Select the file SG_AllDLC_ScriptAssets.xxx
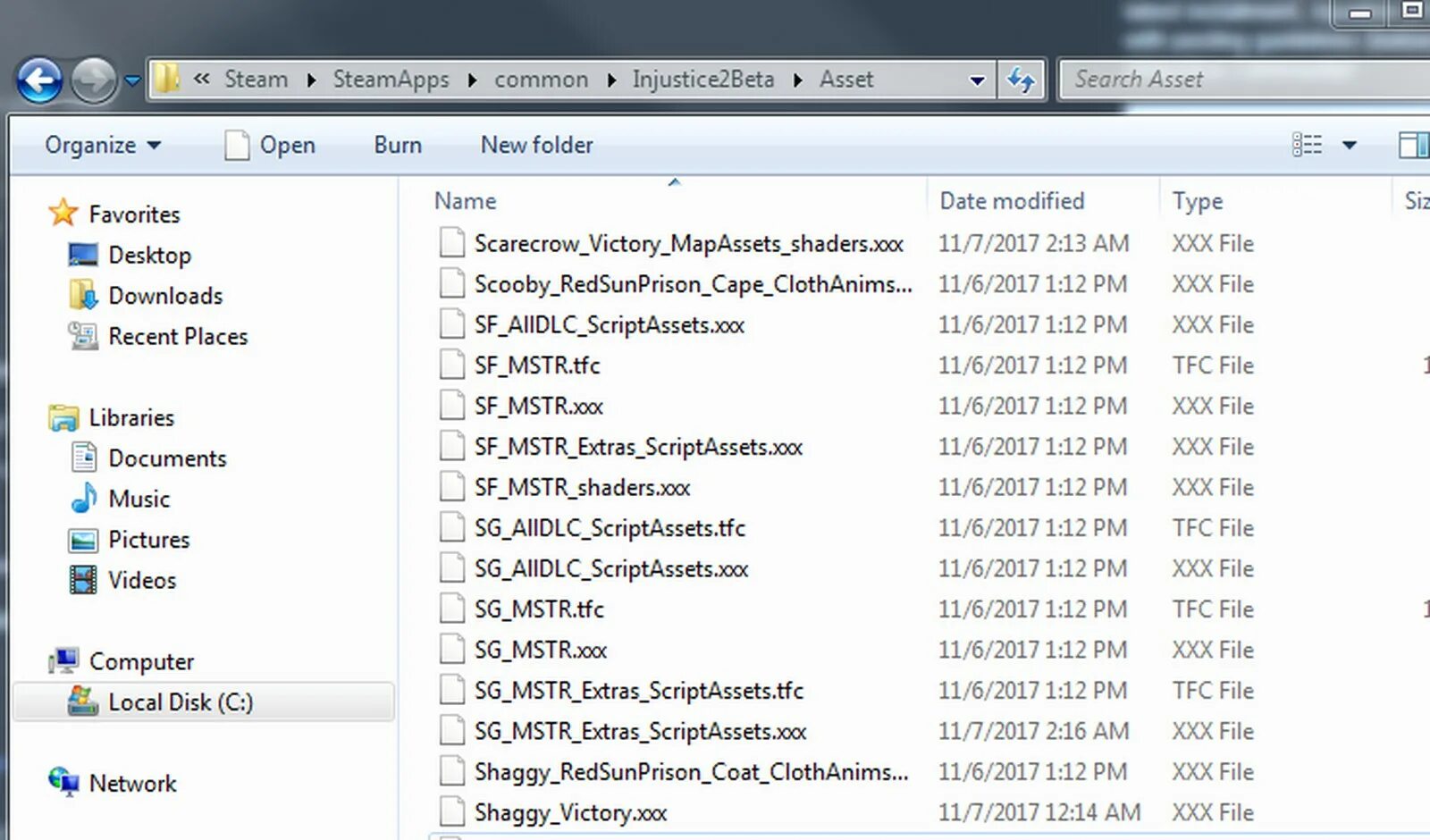 click(x=611, y=569)
